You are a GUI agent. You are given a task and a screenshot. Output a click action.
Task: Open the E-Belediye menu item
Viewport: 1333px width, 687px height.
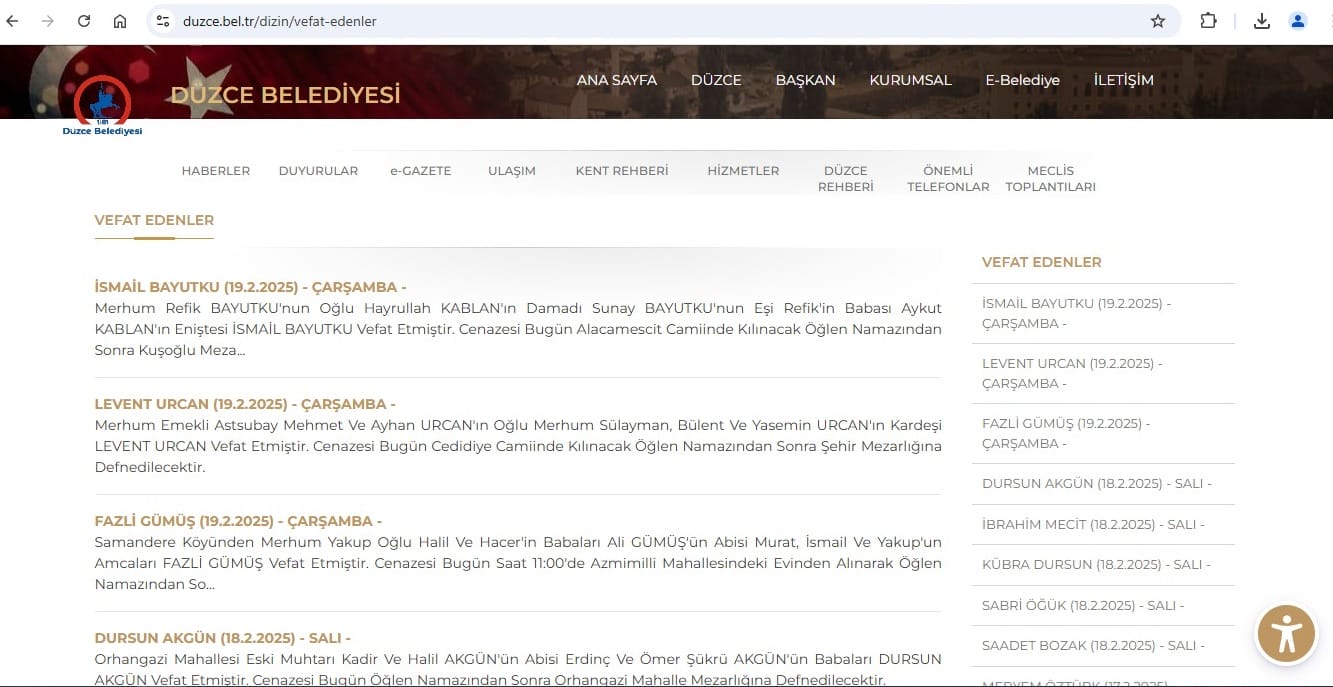click(1022, 80)
